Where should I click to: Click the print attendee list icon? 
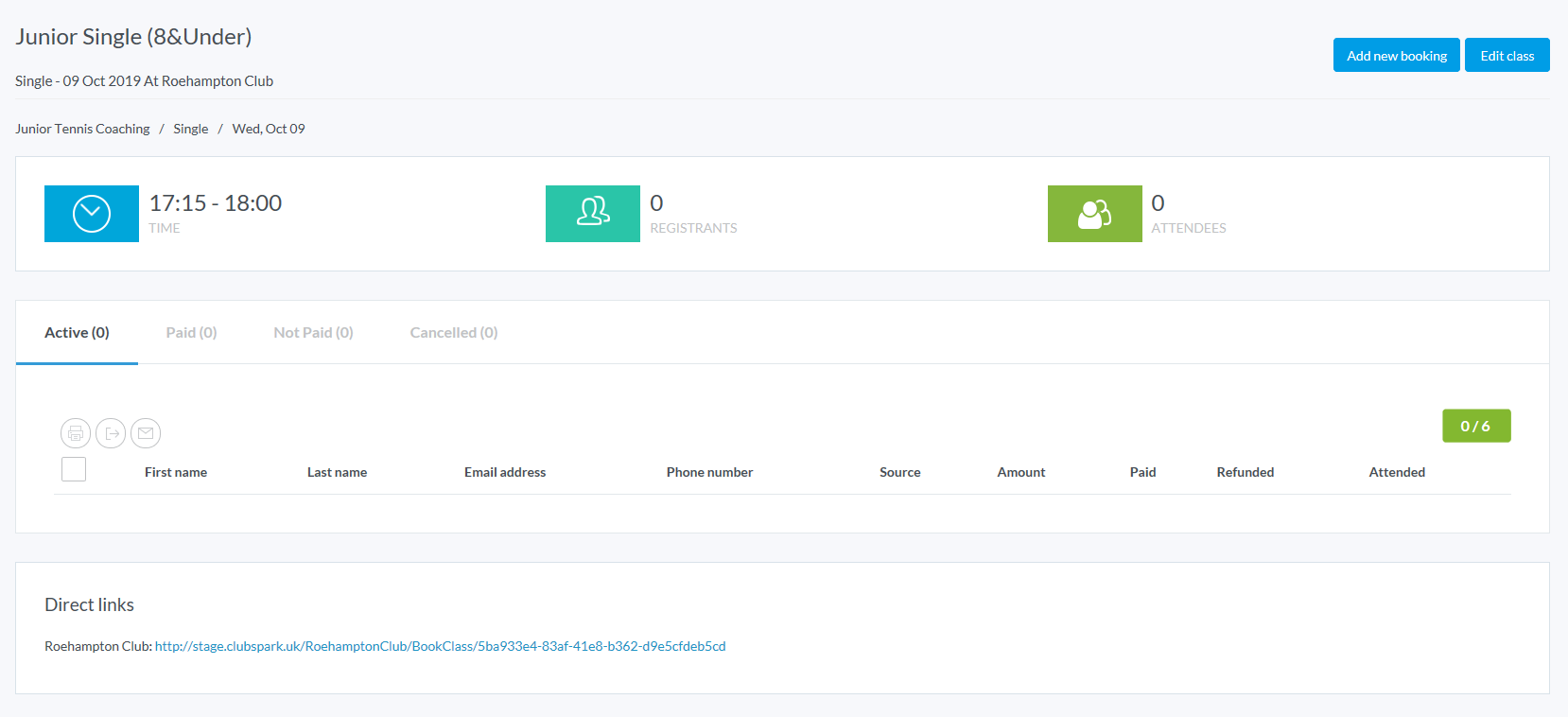tap(76, 433)
